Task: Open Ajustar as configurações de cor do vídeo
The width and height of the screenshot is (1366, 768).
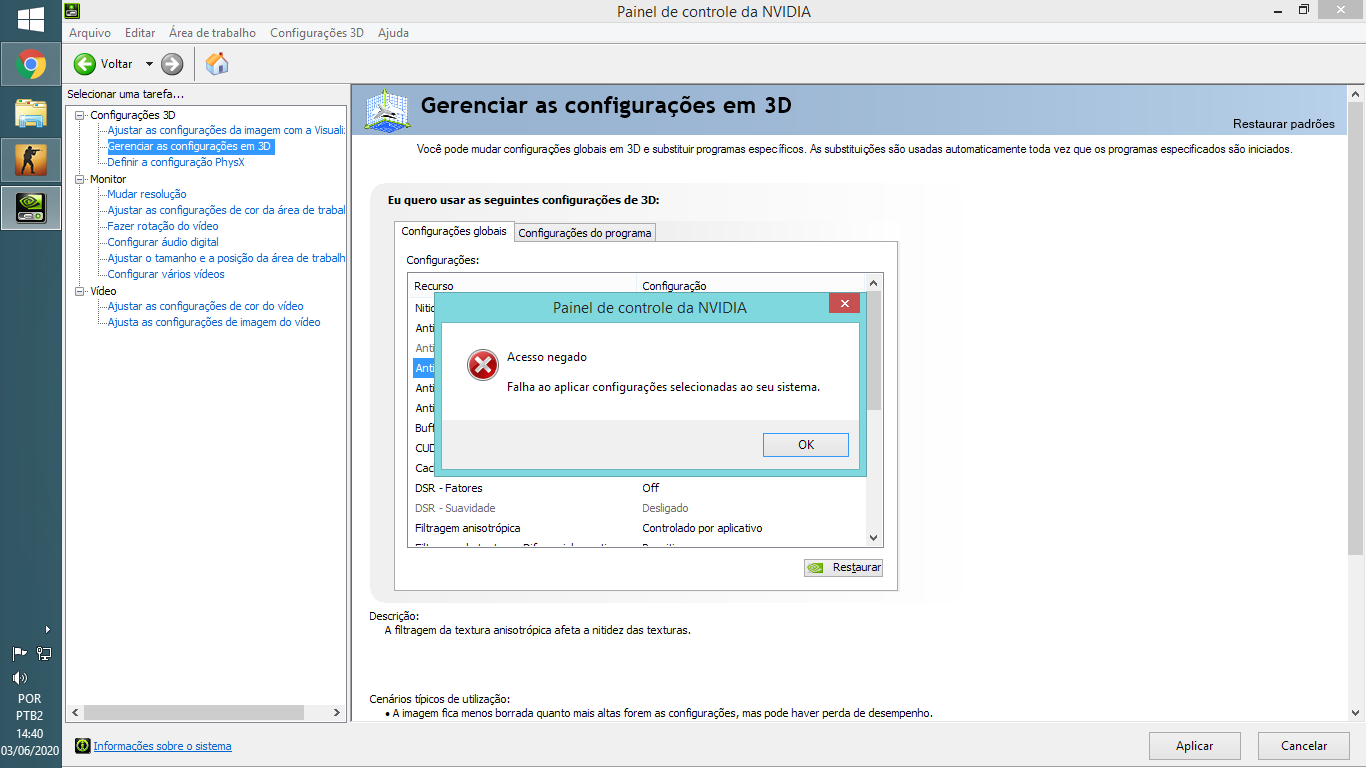Action: point(205,306)
